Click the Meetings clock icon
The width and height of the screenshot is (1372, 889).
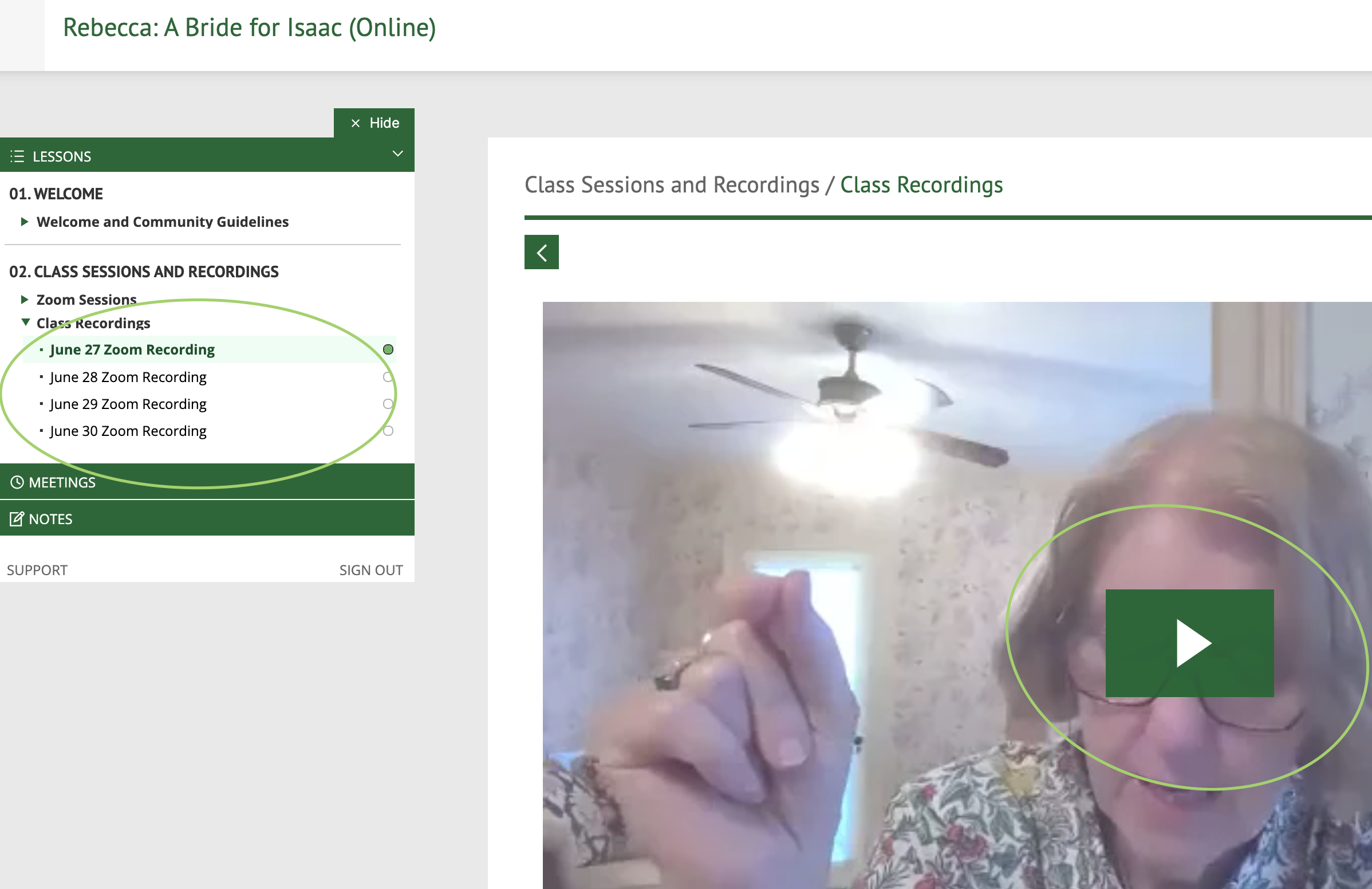[x=17, y=482]
